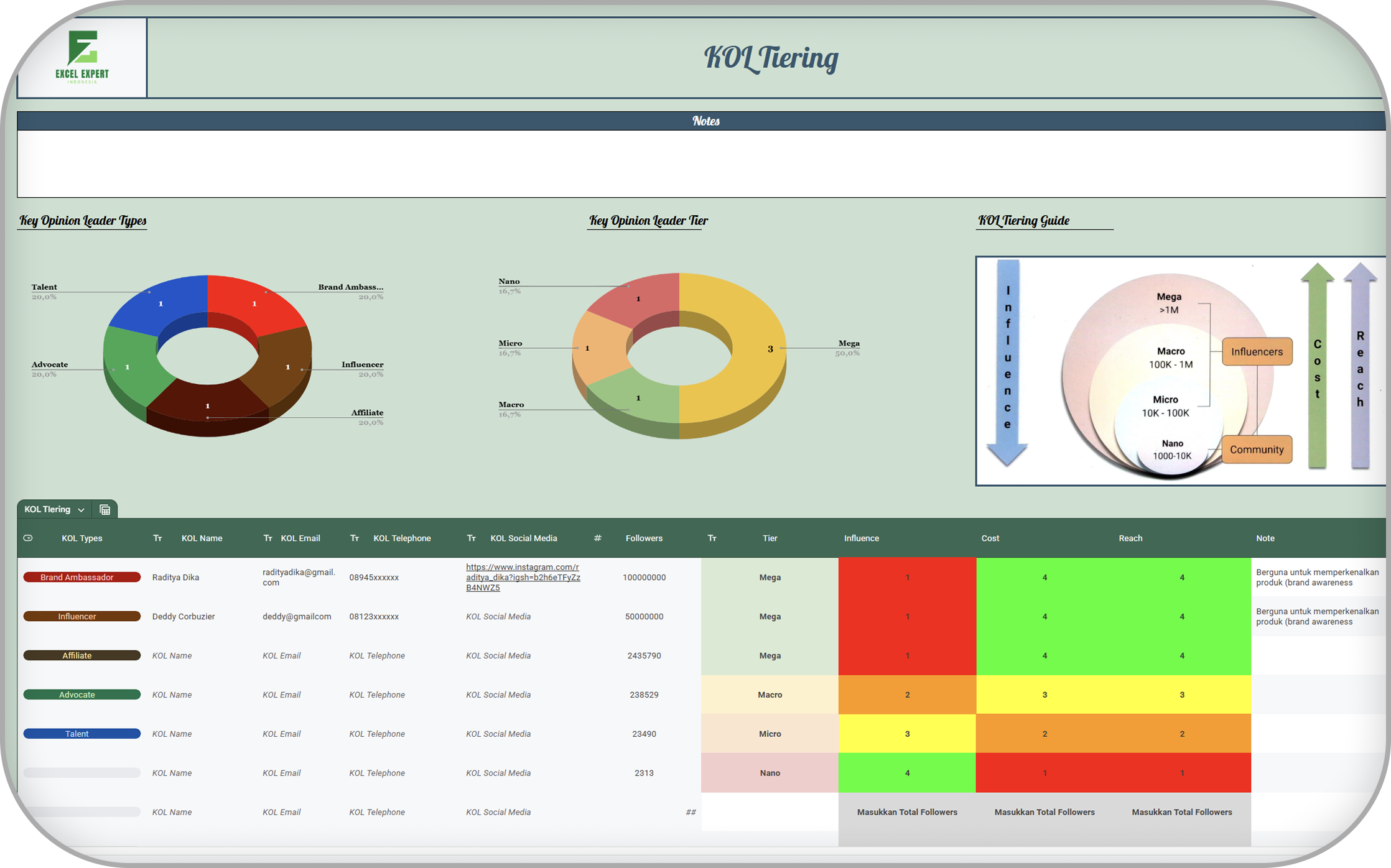1391x868 pixels.
Task: Click the text-type icon beside KOL Email
Action: pos(267,538)
